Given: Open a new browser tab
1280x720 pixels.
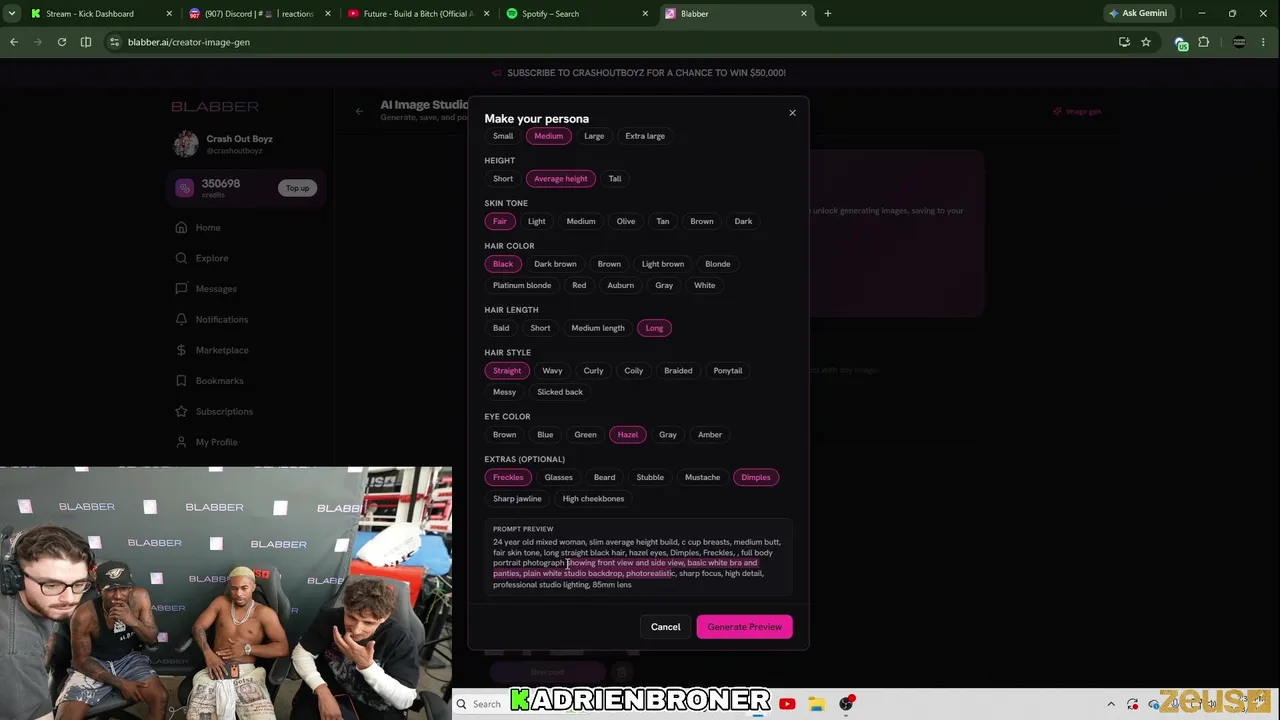Looking at the screenshot, I should [828, 14].
